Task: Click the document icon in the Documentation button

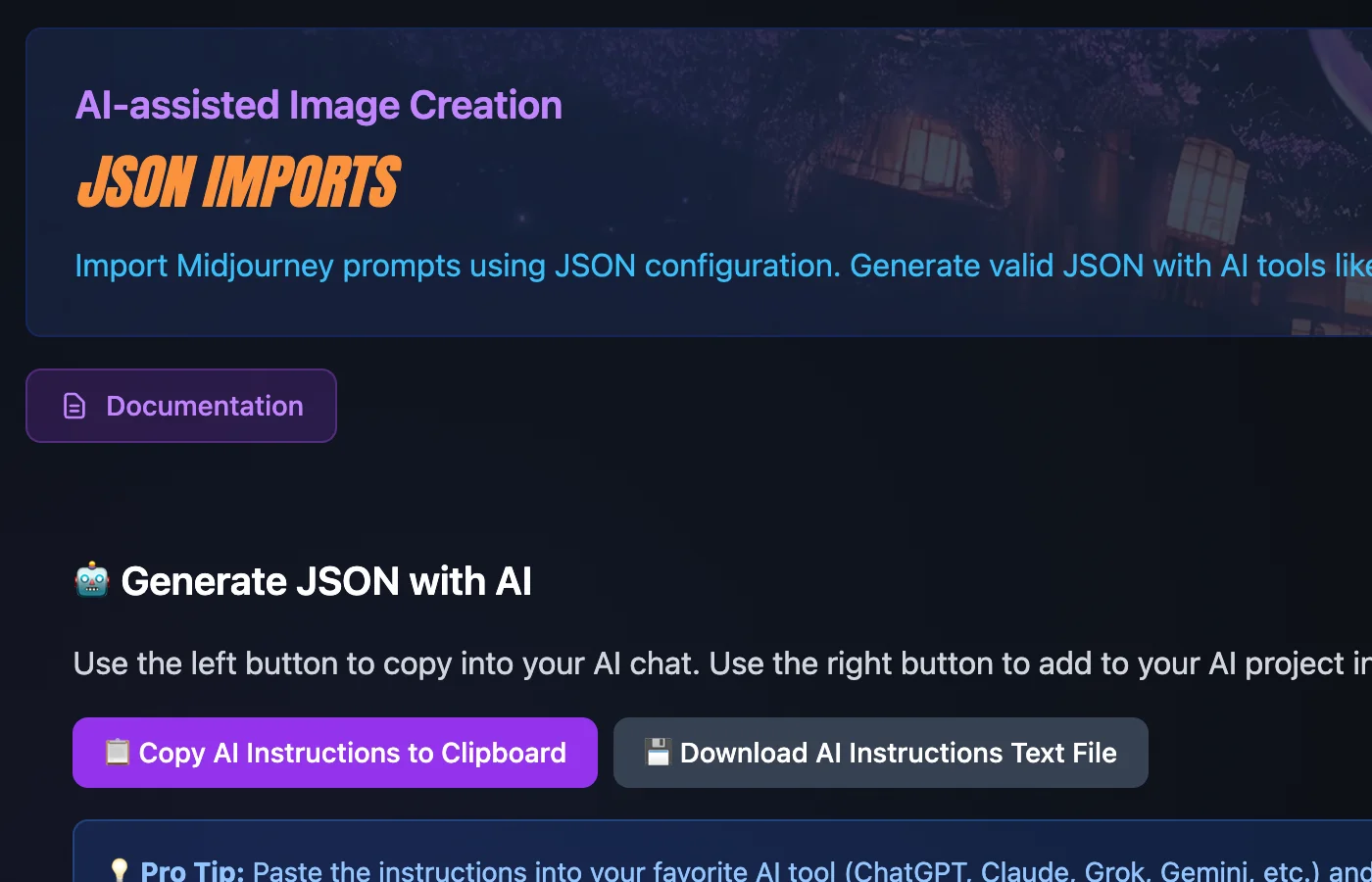Action: tap(74, 405)
